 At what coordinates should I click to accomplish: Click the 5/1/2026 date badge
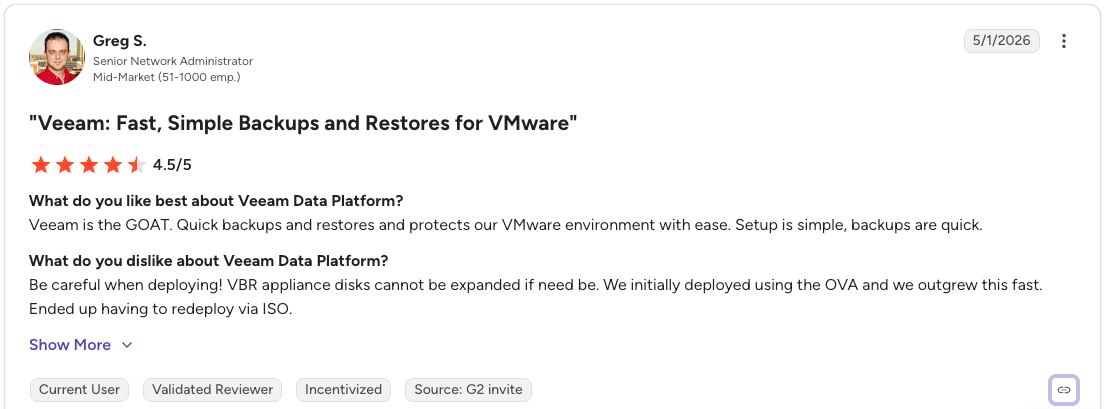tap(1001, 41)
